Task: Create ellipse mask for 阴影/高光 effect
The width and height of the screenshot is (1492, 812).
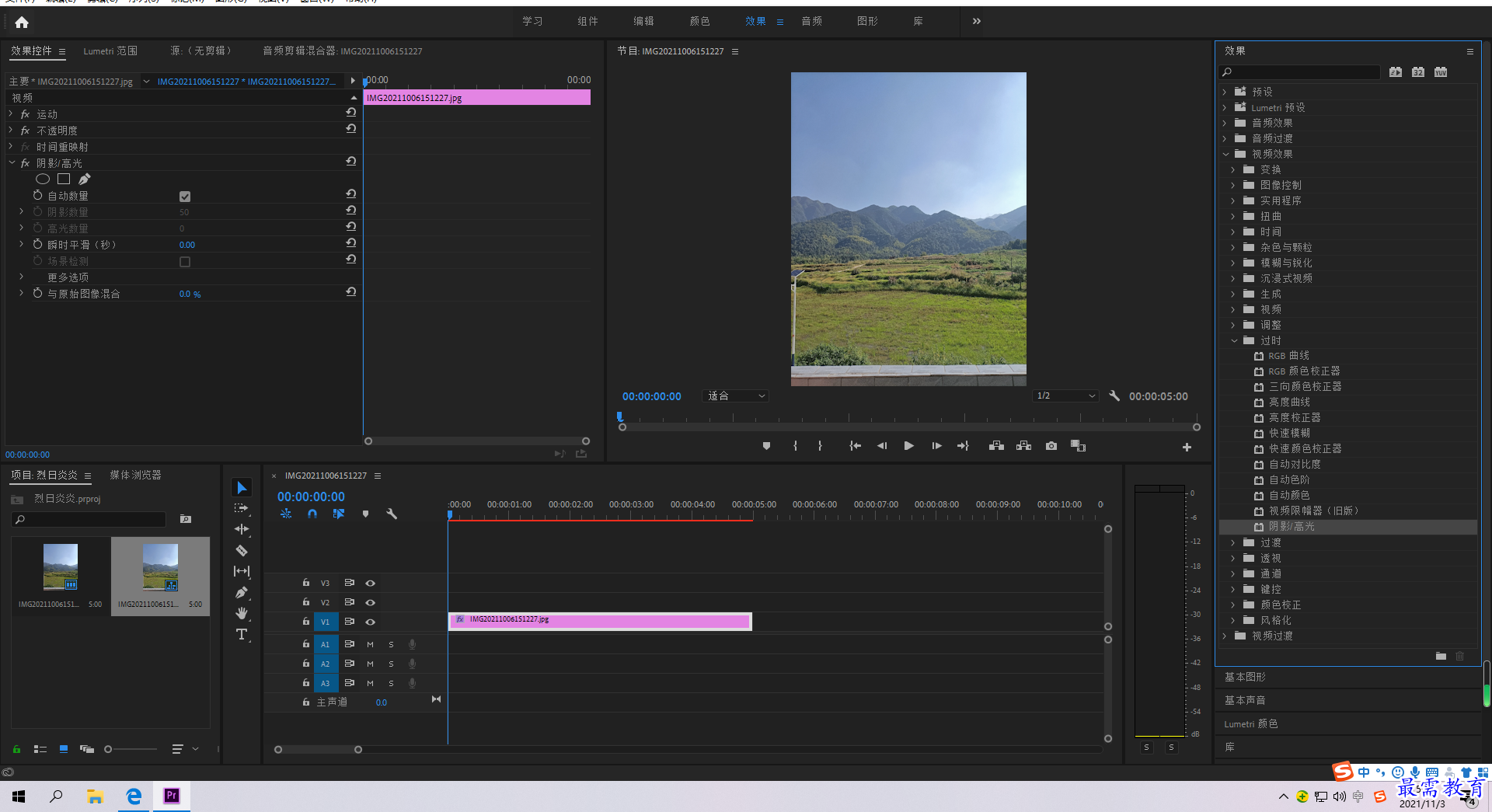Action: pyautogui.click(x=43, y=179)
